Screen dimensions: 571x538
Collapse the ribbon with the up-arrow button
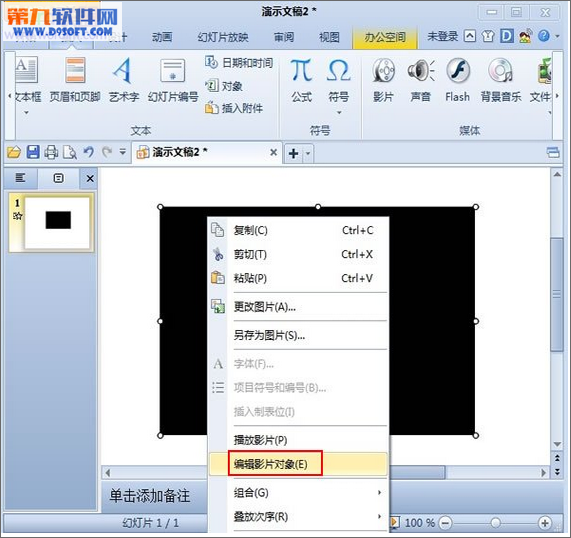click(470, 36)
